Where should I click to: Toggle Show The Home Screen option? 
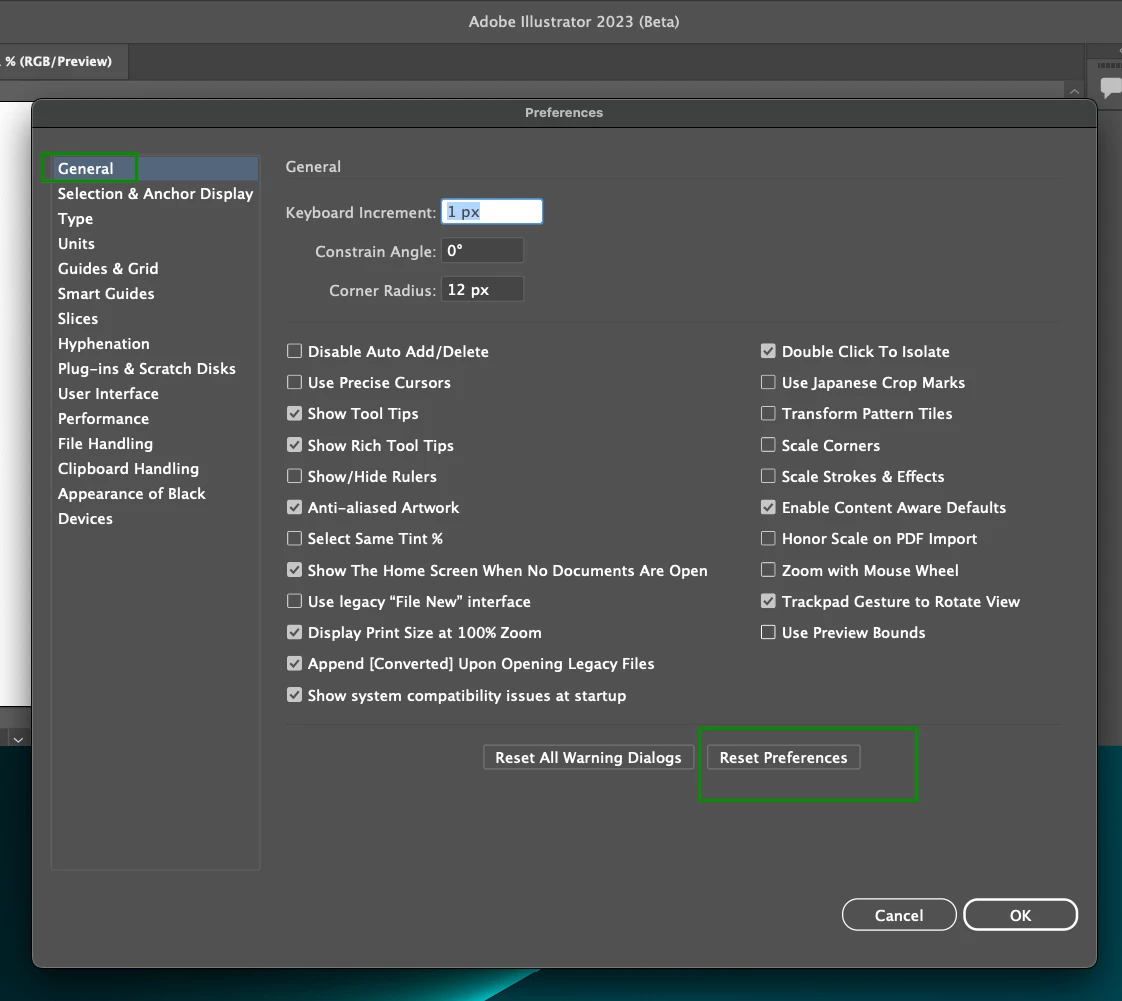point(294,570)
